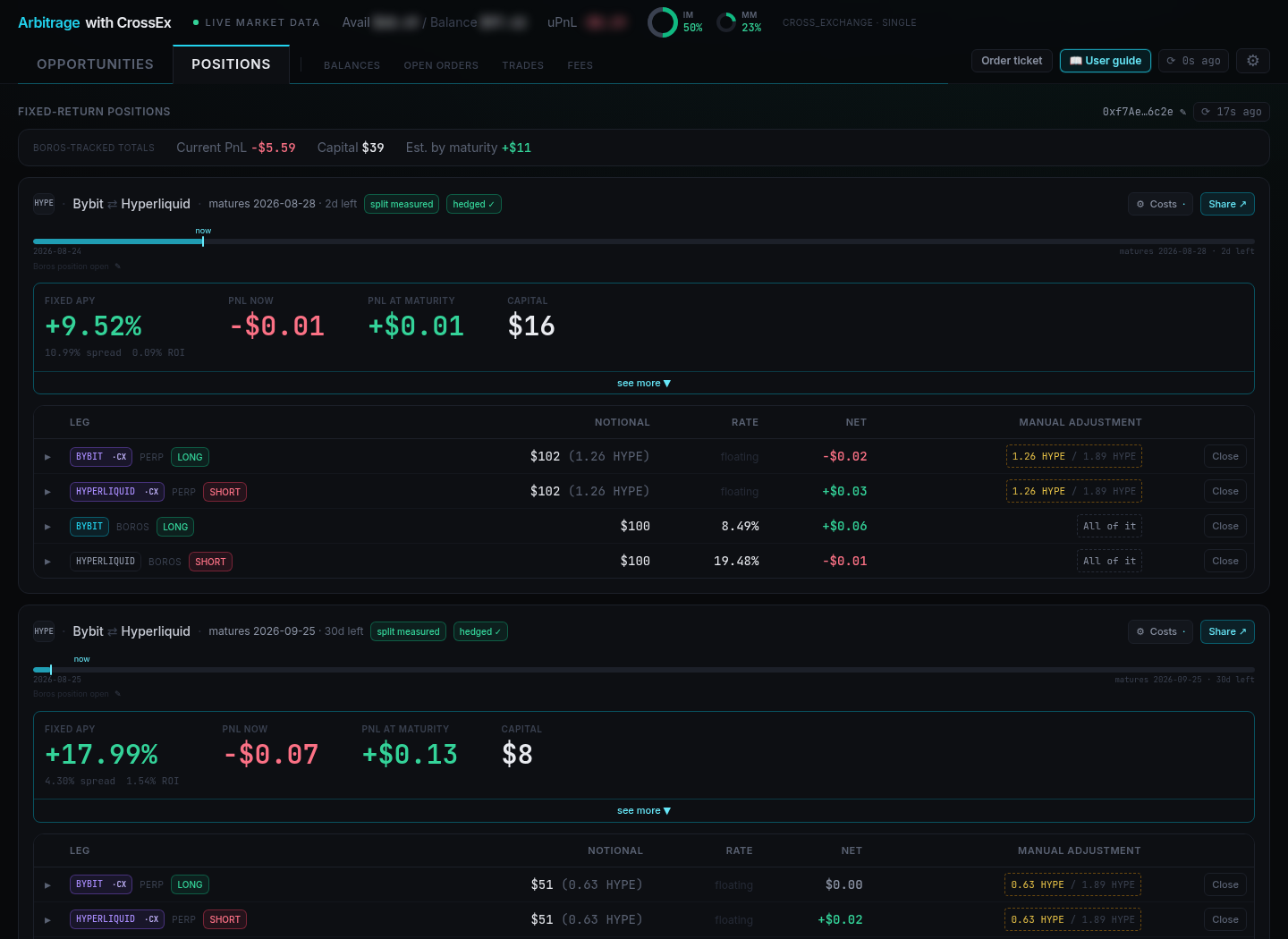Image resolution: width=1288 pixels, height=939 pixels.
Task: Expand the $51 Bybit CX perp long leg
Action: tap(48, 885)
